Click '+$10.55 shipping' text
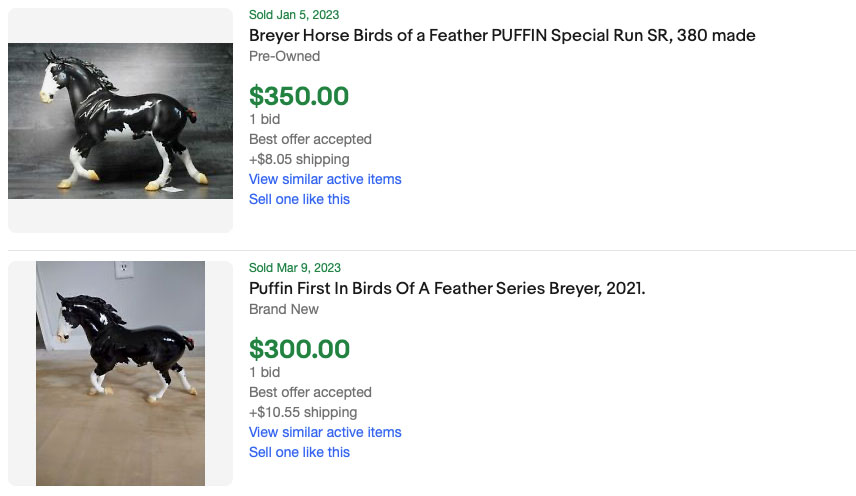The width and height of the screenshot is (856, 496). click(303, 412)
